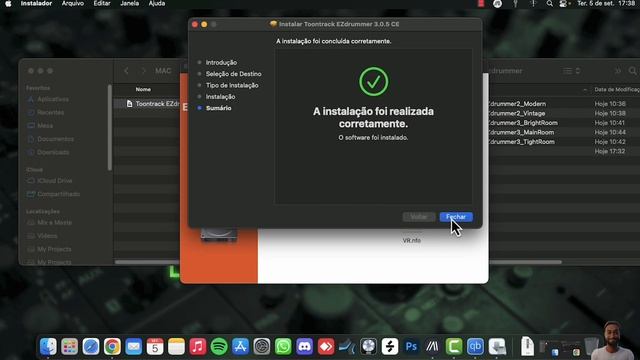This screenshot has height=360, width=640.
Task: Open Mail from the Dock
Action: (x=133, y=347)
